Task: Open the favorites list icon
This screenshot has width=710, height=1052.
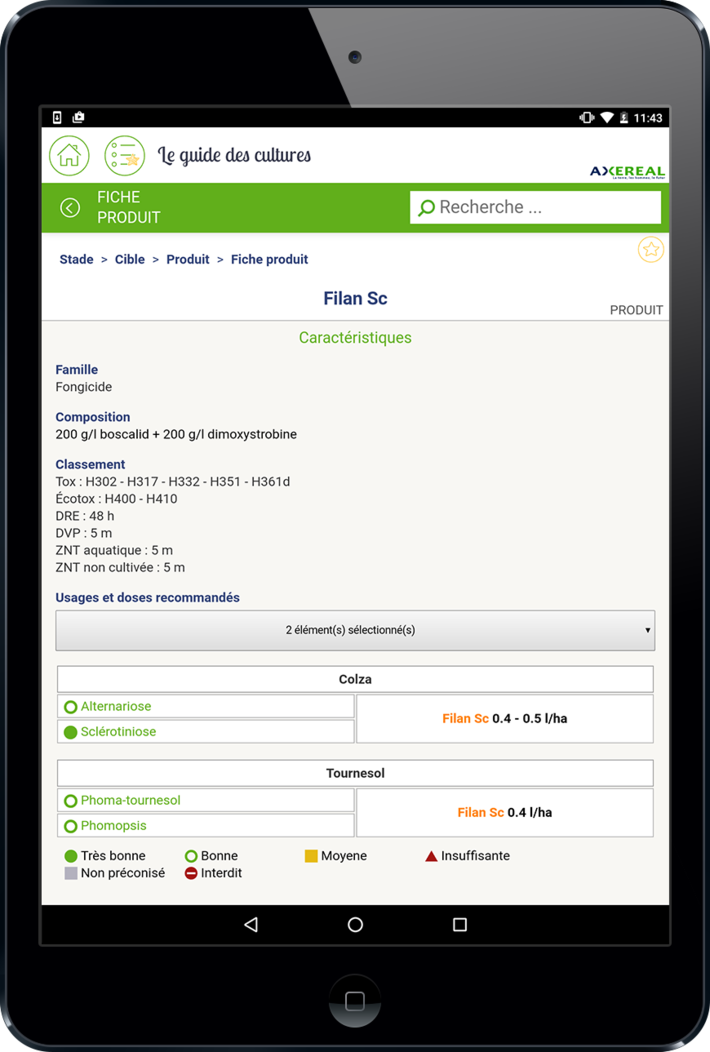Action: click(125, 156)
